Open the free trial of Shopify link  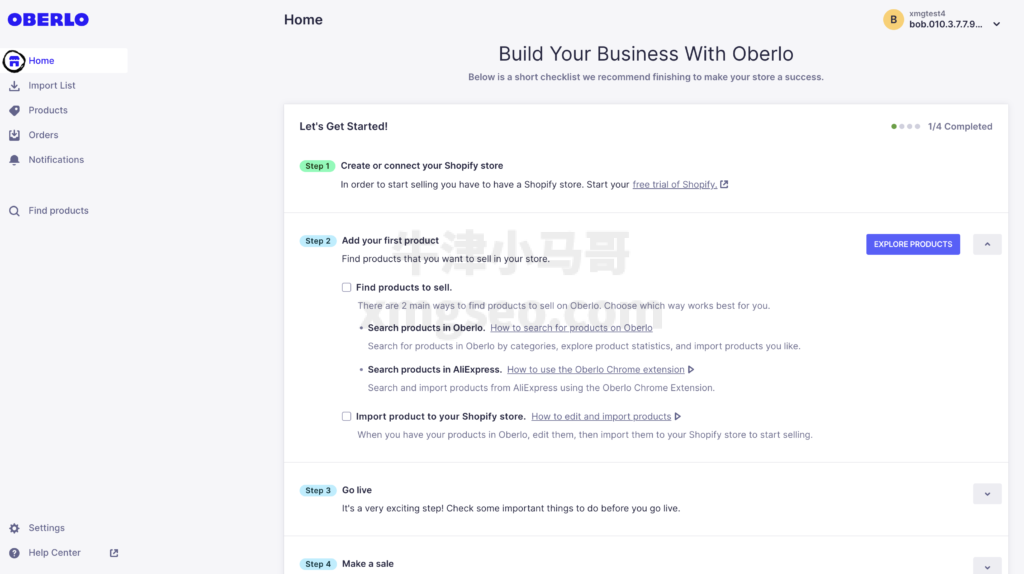coord(675,185)
